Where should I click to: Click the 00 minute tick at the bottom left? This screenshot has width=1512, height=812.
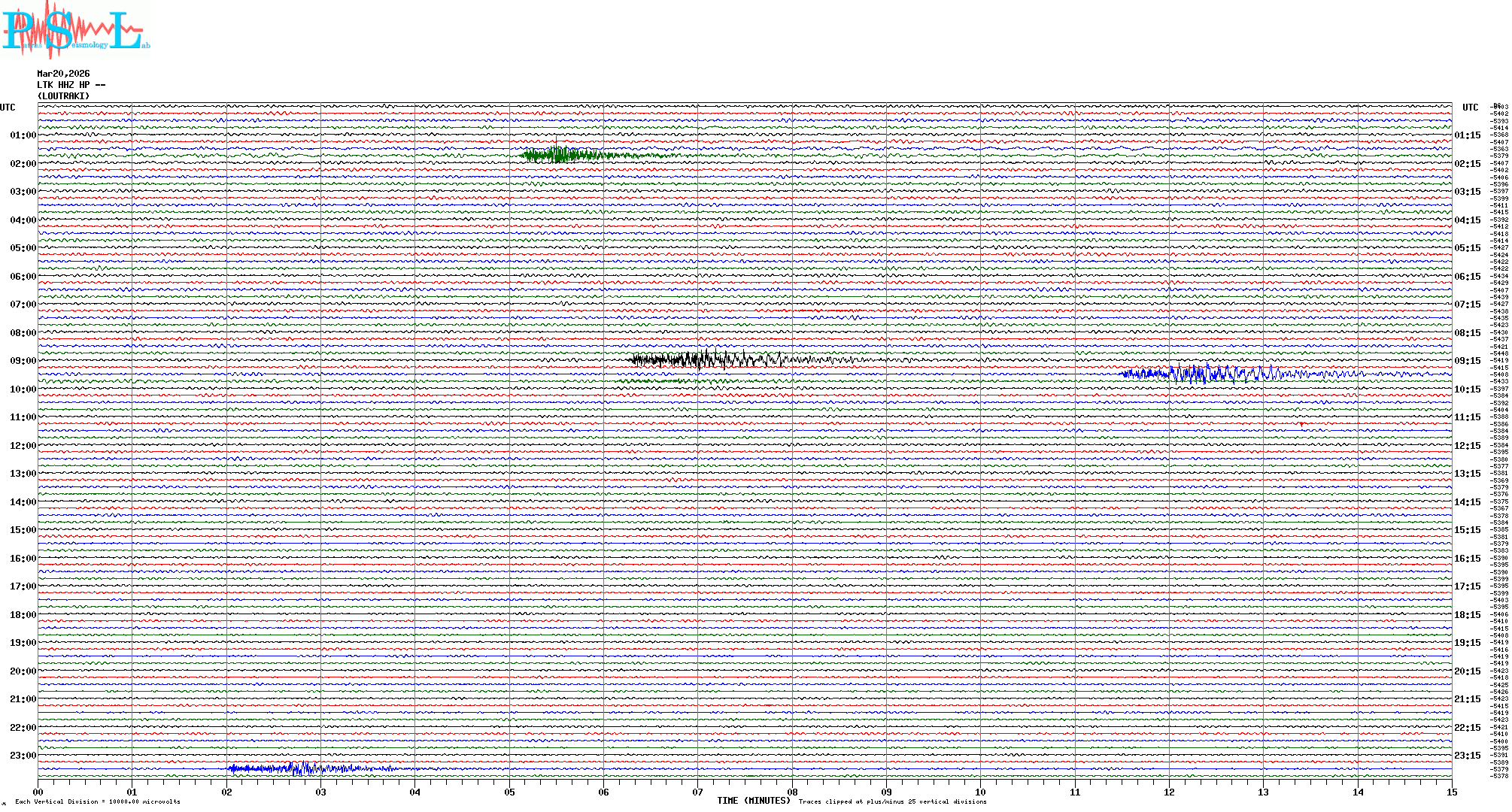point(38,792)
